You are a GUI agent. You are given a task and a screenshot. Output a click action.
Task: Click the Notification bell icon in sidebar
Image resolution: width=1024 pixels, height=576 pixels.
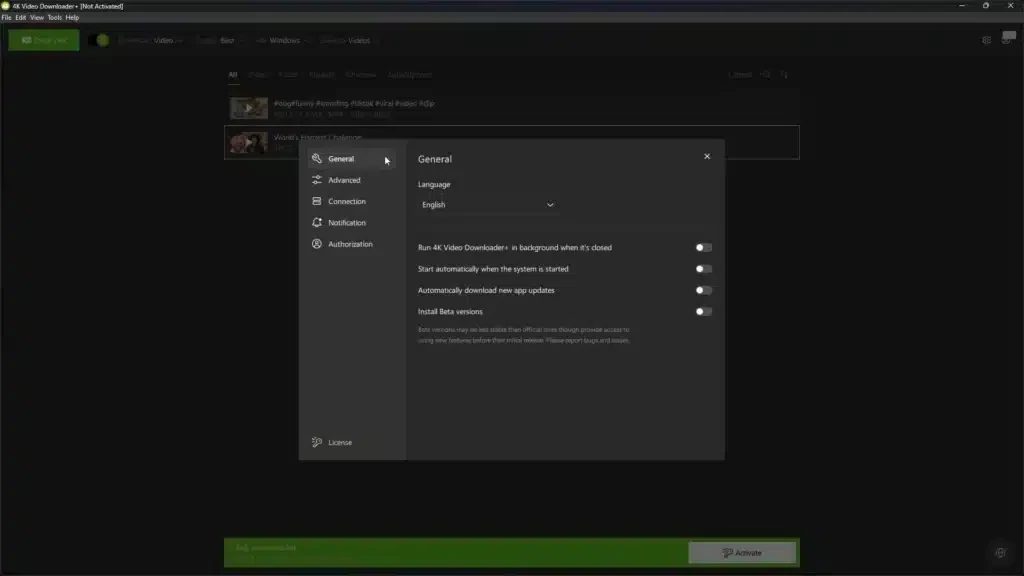[x=317, y=223]
